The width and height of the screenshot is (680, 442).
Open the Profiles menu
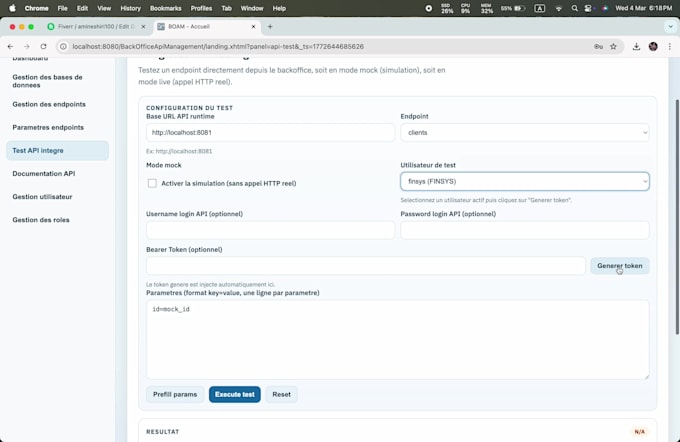coord(201,8)
